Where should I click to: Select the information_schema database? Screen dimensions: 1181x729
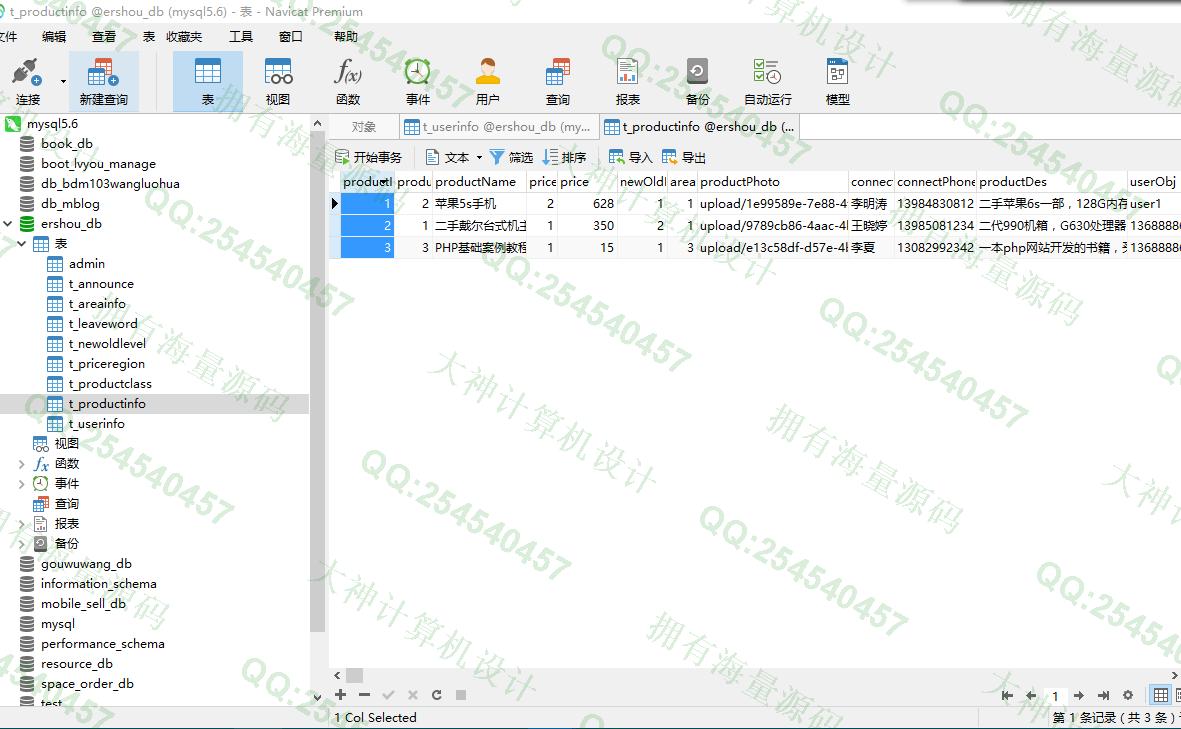[99, 584]
